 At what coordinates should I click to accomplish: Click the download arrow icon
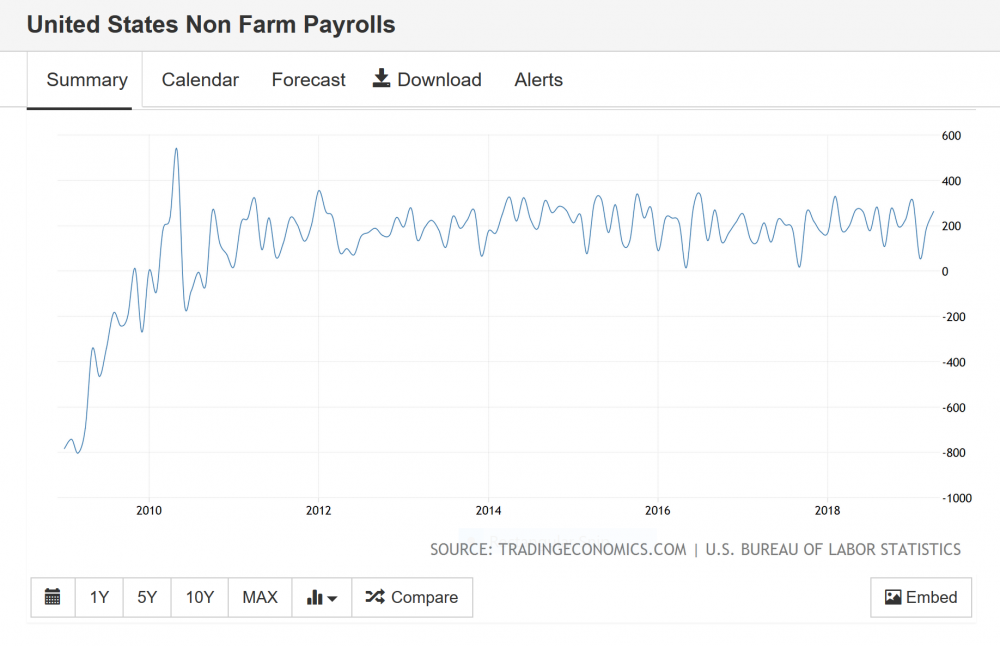[381, 79]
